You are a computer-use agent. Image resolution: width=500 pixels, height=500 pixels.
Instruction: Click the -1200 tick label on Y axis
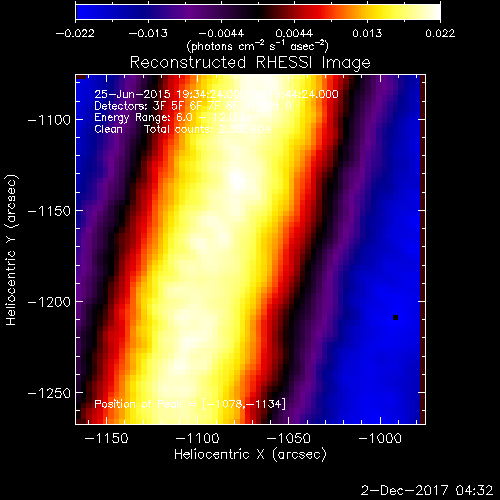click(x=49, y=302)
